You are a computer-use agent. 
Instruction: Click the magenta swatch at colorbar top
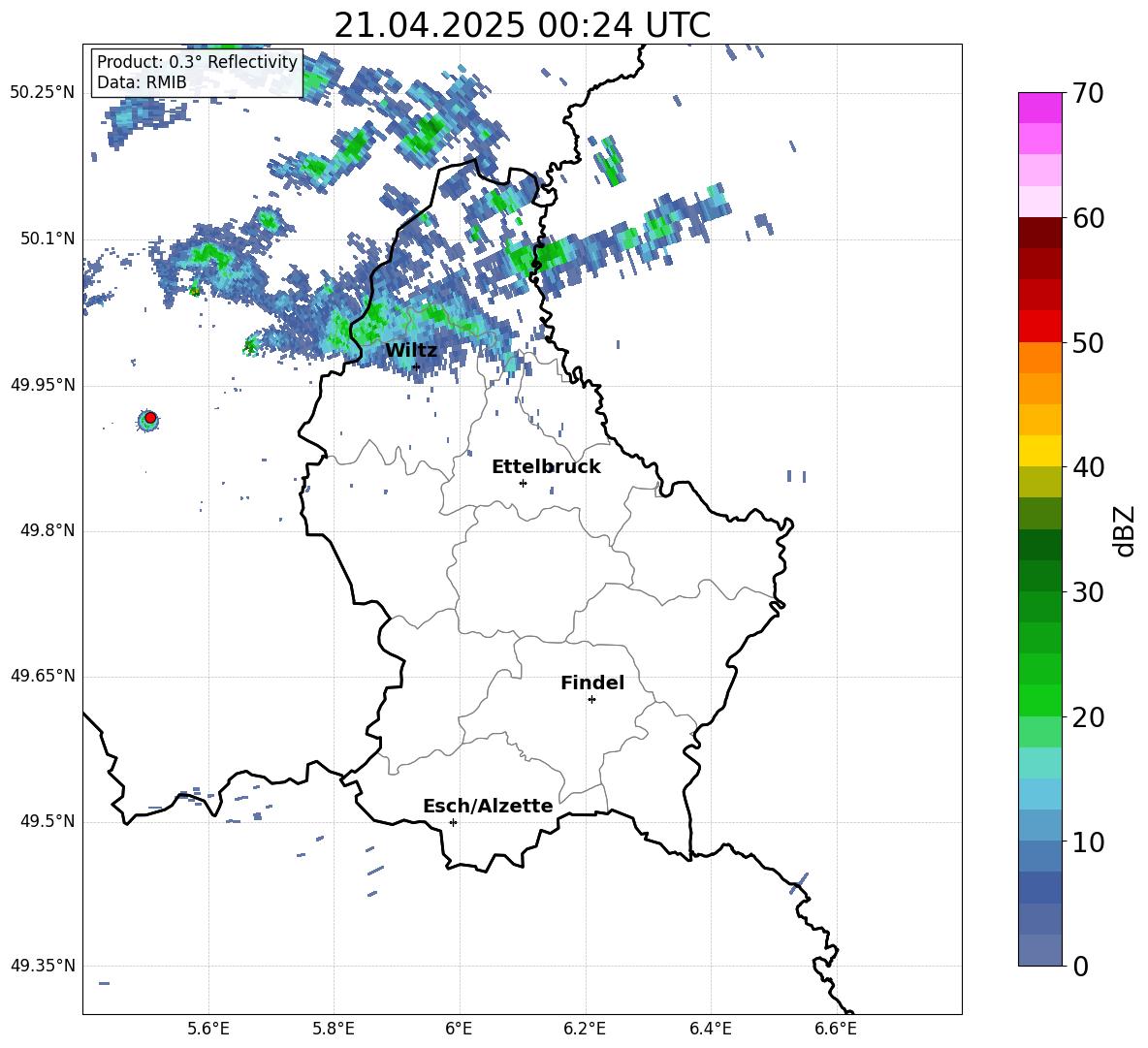point(1039,109)
